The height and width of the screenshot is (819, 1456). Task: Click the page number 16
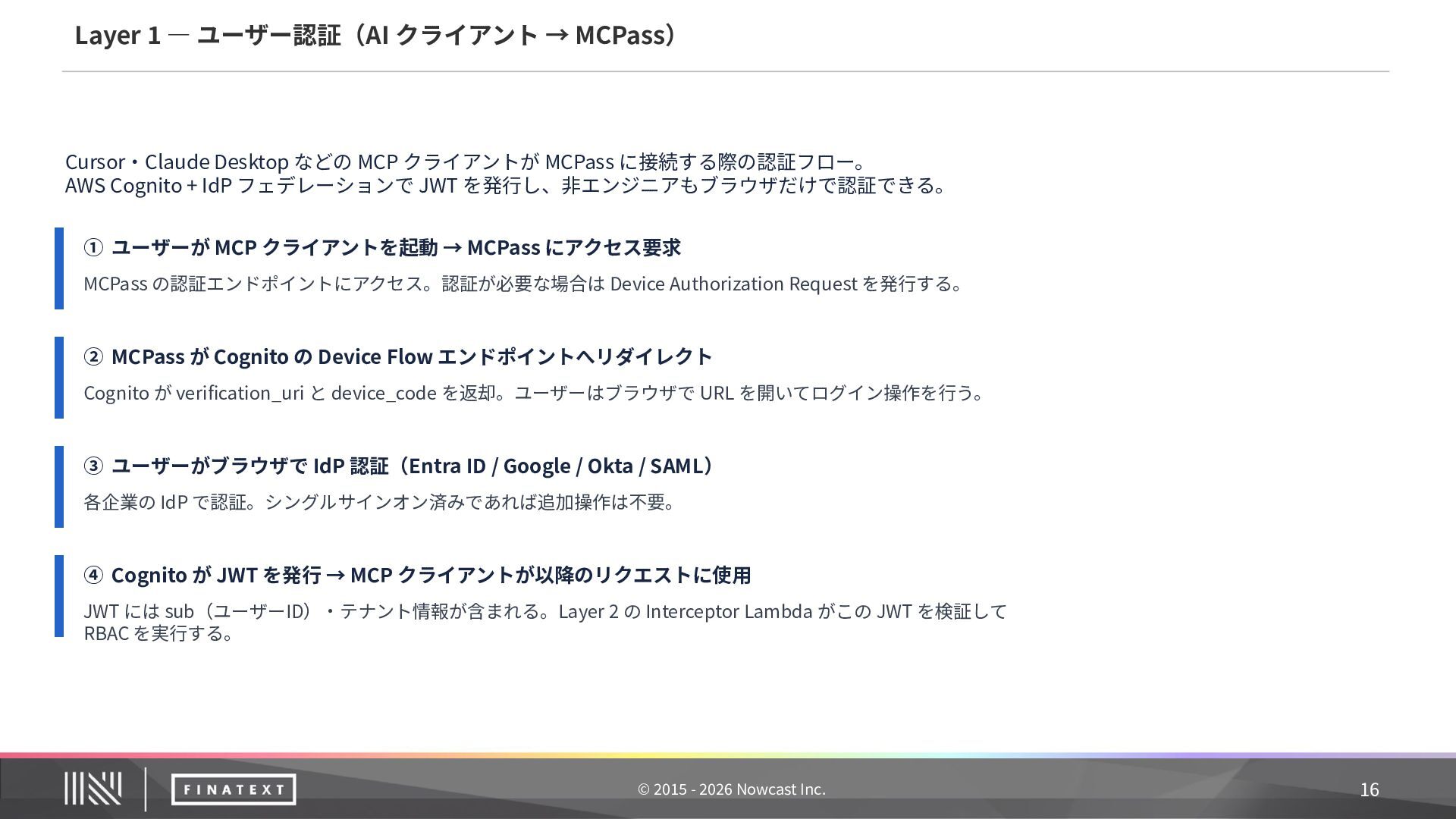click(1369, 789)
